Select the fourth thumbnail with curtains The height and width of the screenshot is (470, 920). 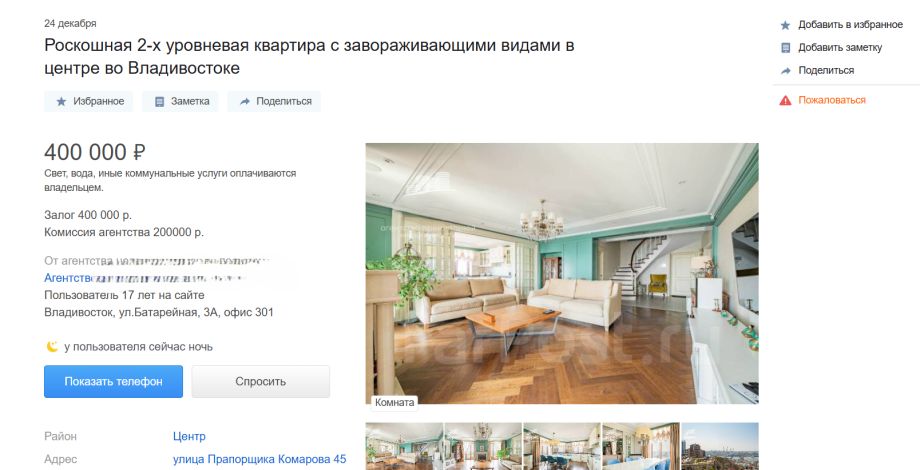point(641,446)
